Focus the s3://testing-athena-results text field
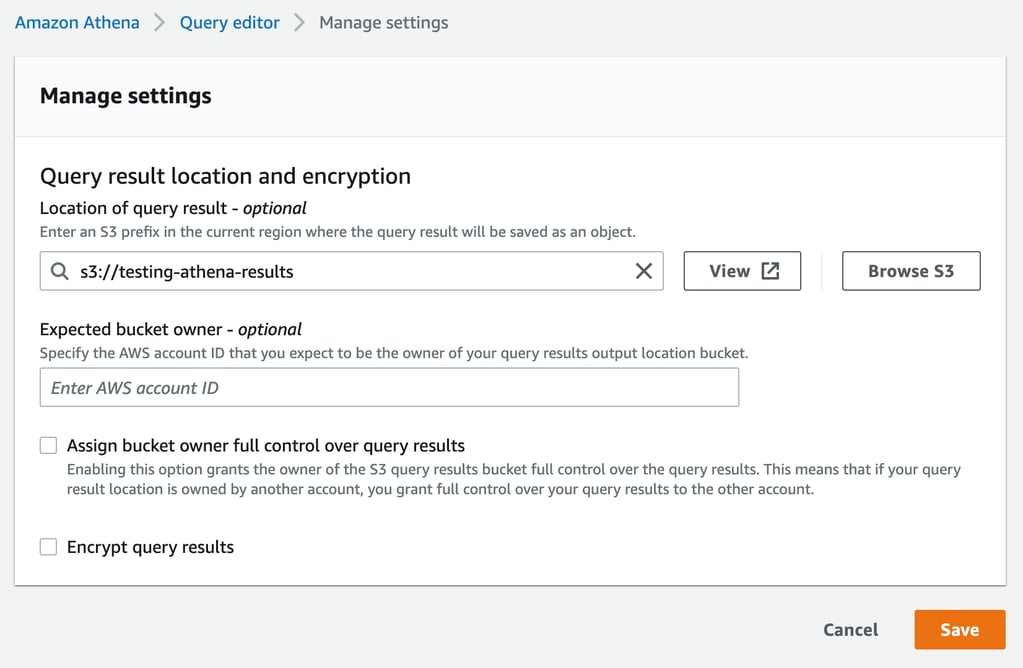This screenshot has width=1023, height=668. click(350, 271)
